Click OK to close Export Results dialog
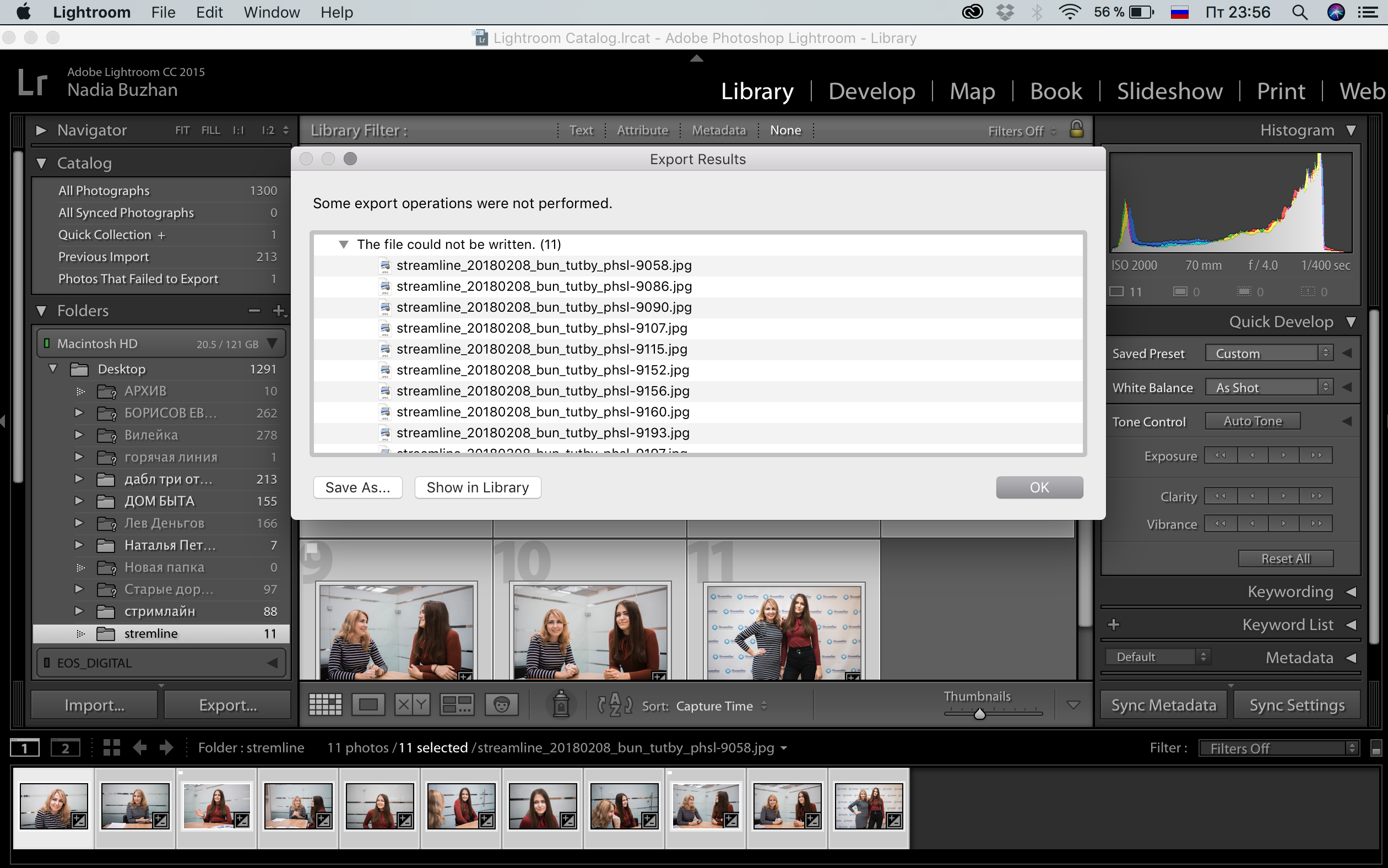This screenshot has height=868, width=1388. 1039,487
